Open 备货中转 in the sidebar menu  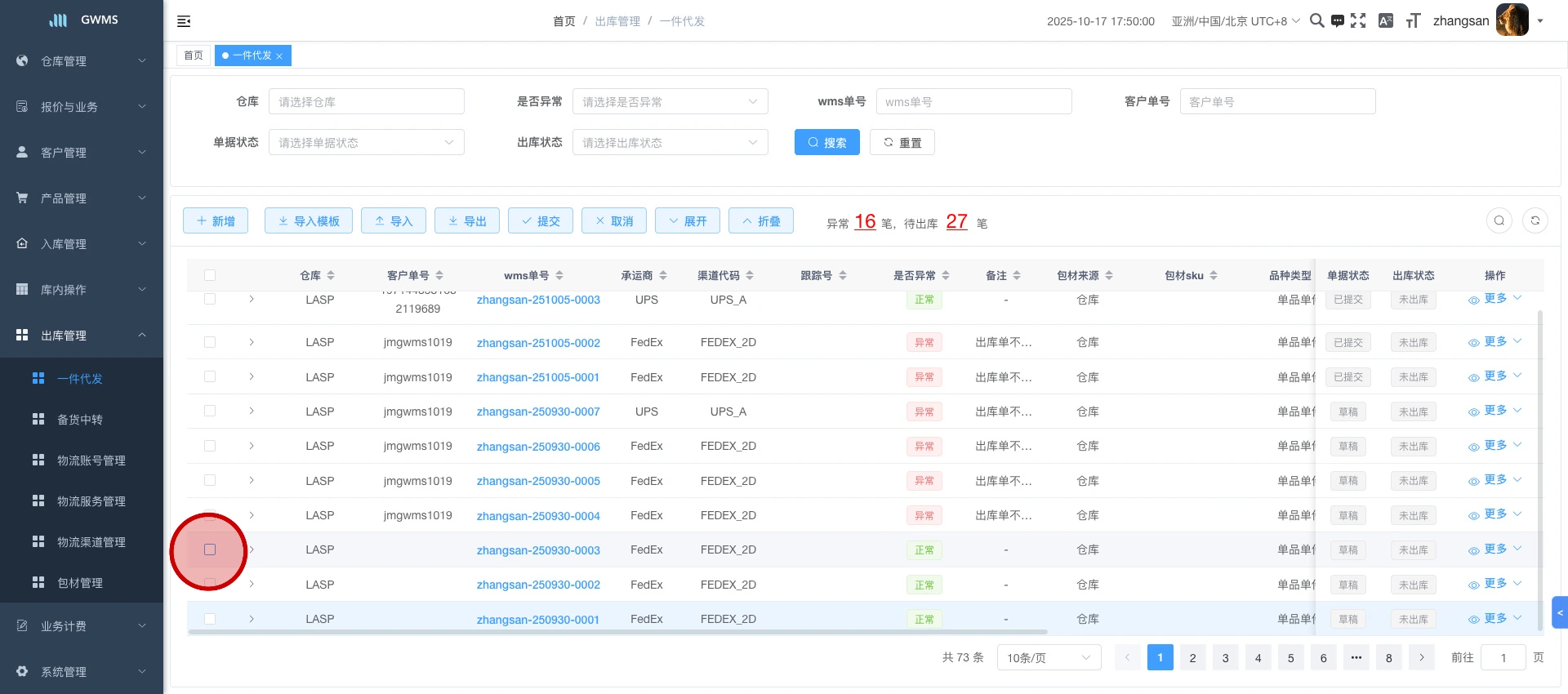[80, 420]
